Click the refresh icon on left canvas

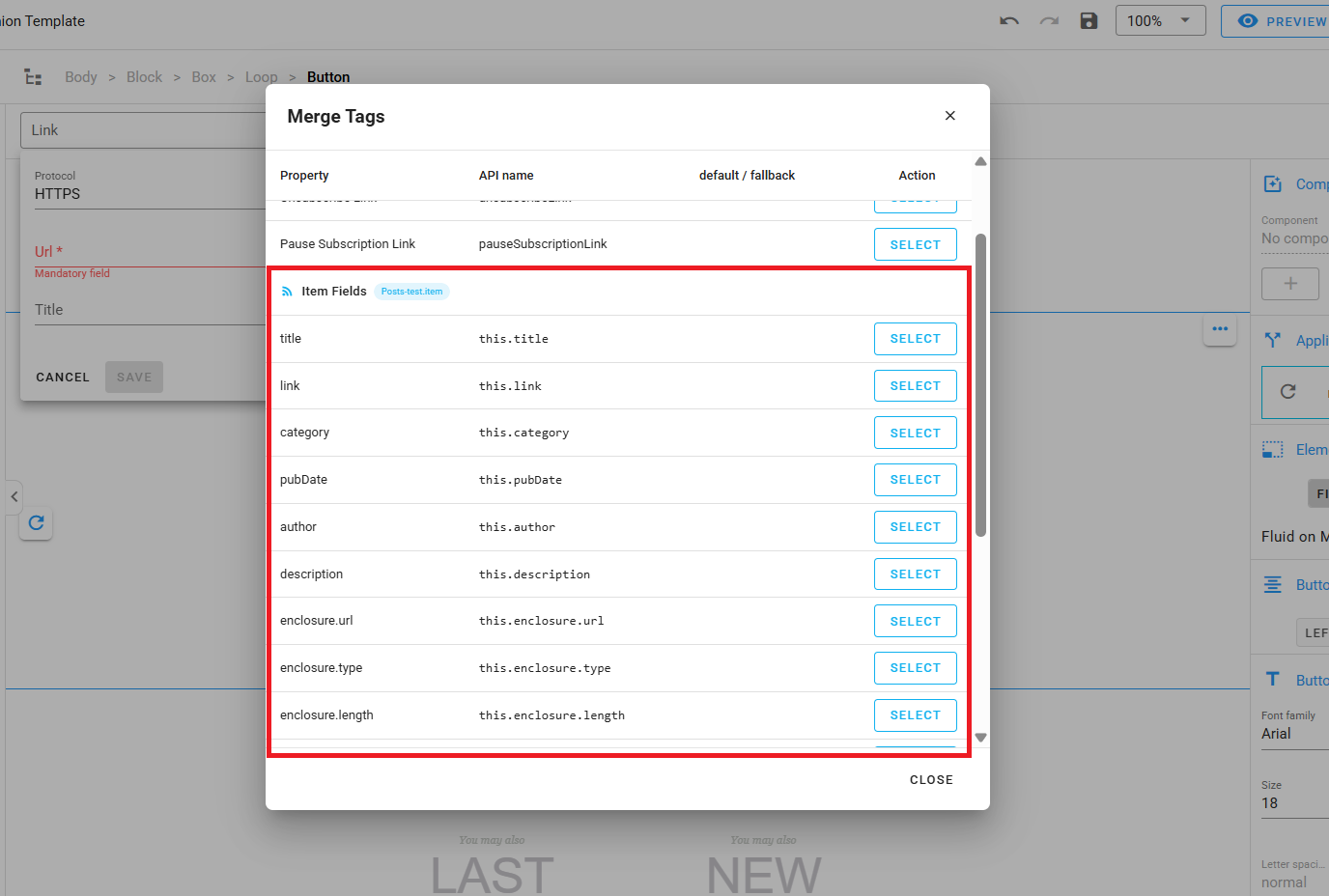click(36, 522)
